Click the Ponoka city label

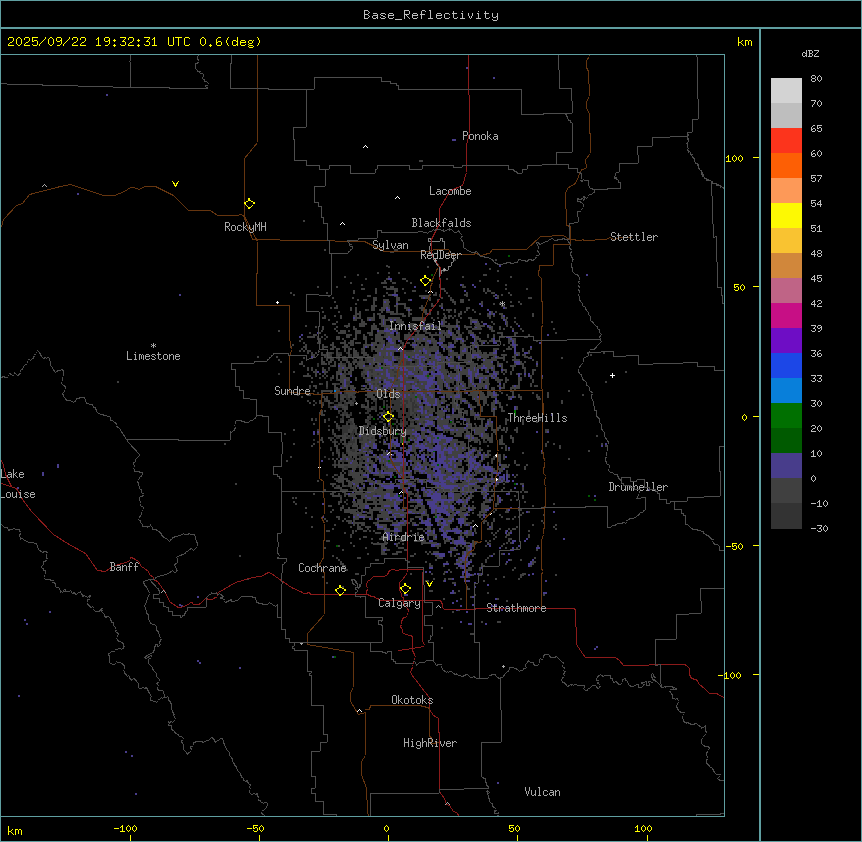(x=480, y=136)
